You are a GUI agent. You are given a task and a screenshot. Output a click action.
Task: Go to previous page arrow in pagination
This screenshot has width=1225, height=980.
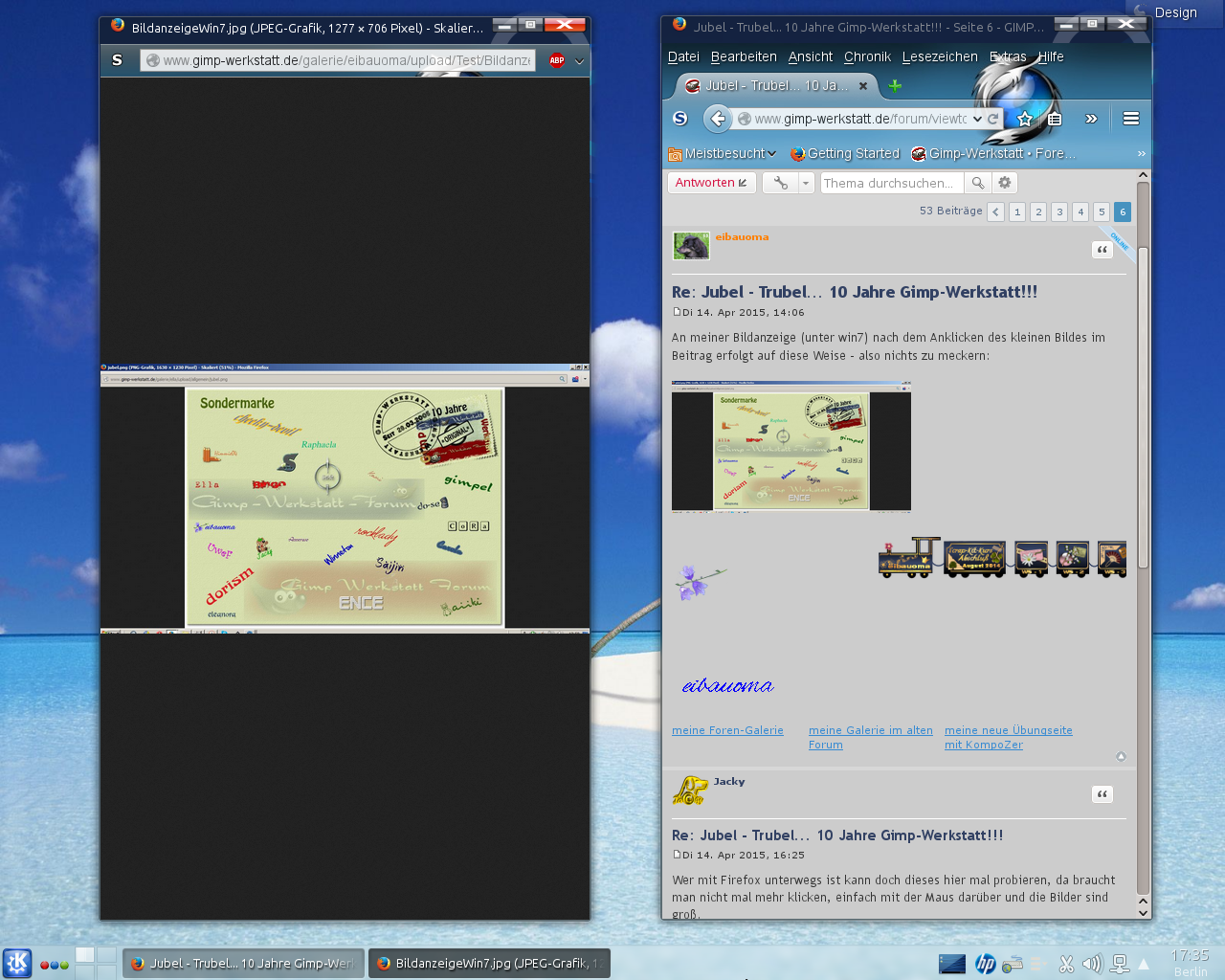point(996,212)
